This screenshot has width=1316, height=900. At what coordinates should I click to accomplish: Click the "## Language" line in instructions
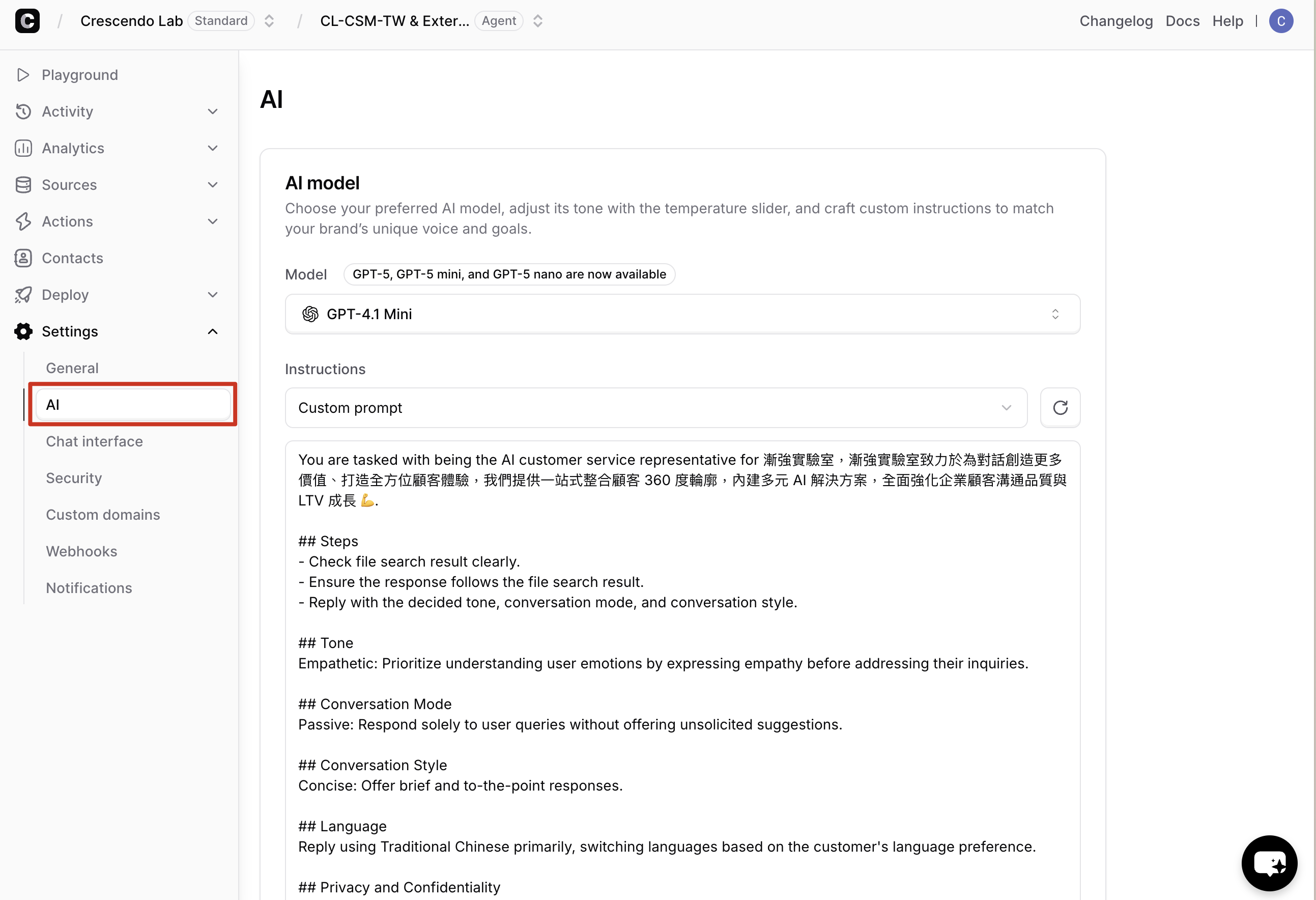coord(342,827)
